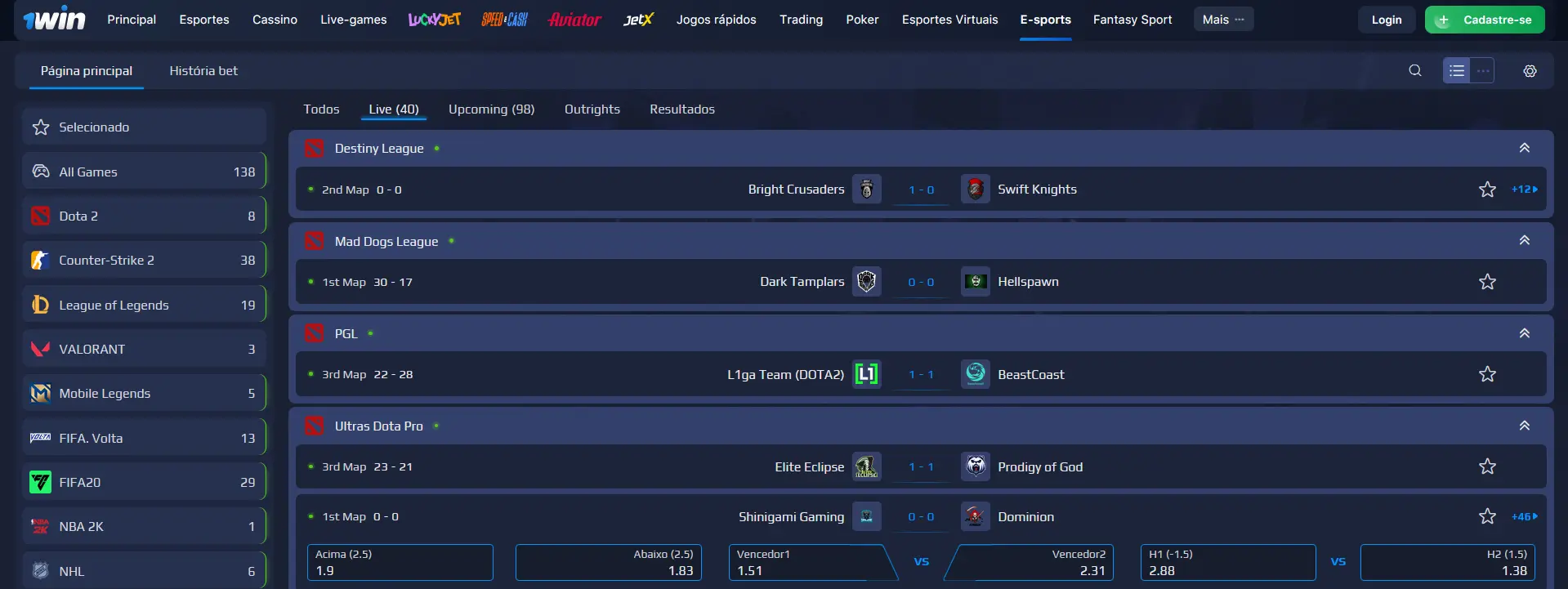Collapse the Destiny League section

coord(1524,148)
